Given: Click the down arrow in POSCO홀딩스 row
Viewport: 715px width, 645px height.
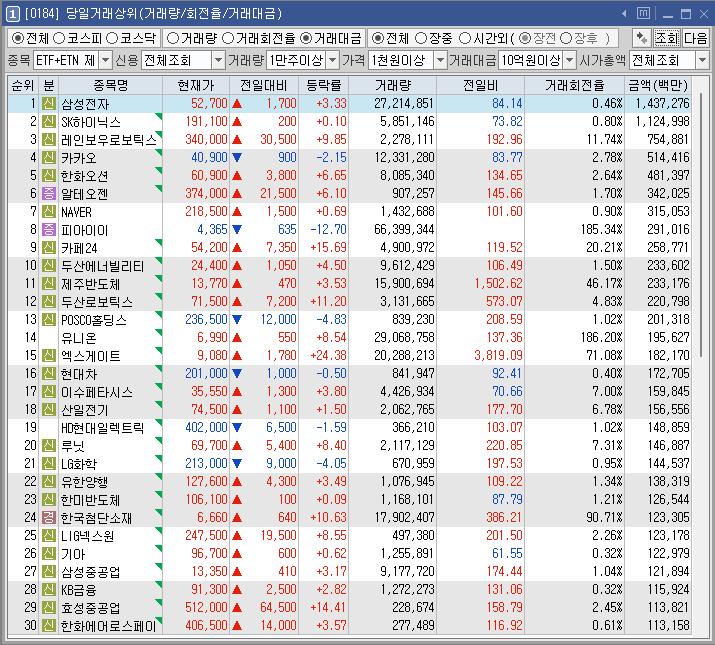Looking at the screenshot, I should [x=237, y=319].
